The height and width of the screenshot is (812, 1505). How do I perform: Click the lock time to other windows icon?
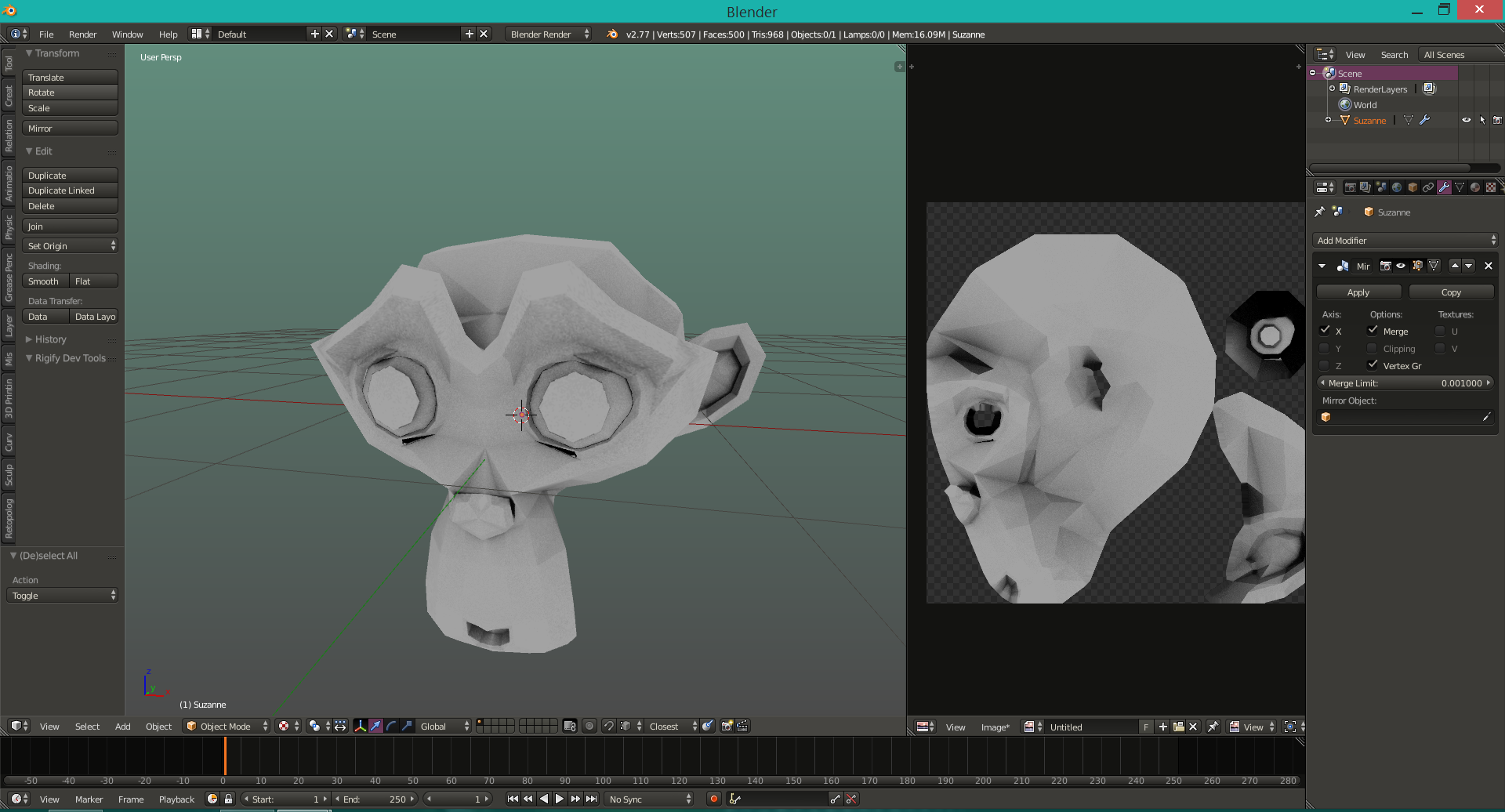click(x=228, y=799)
